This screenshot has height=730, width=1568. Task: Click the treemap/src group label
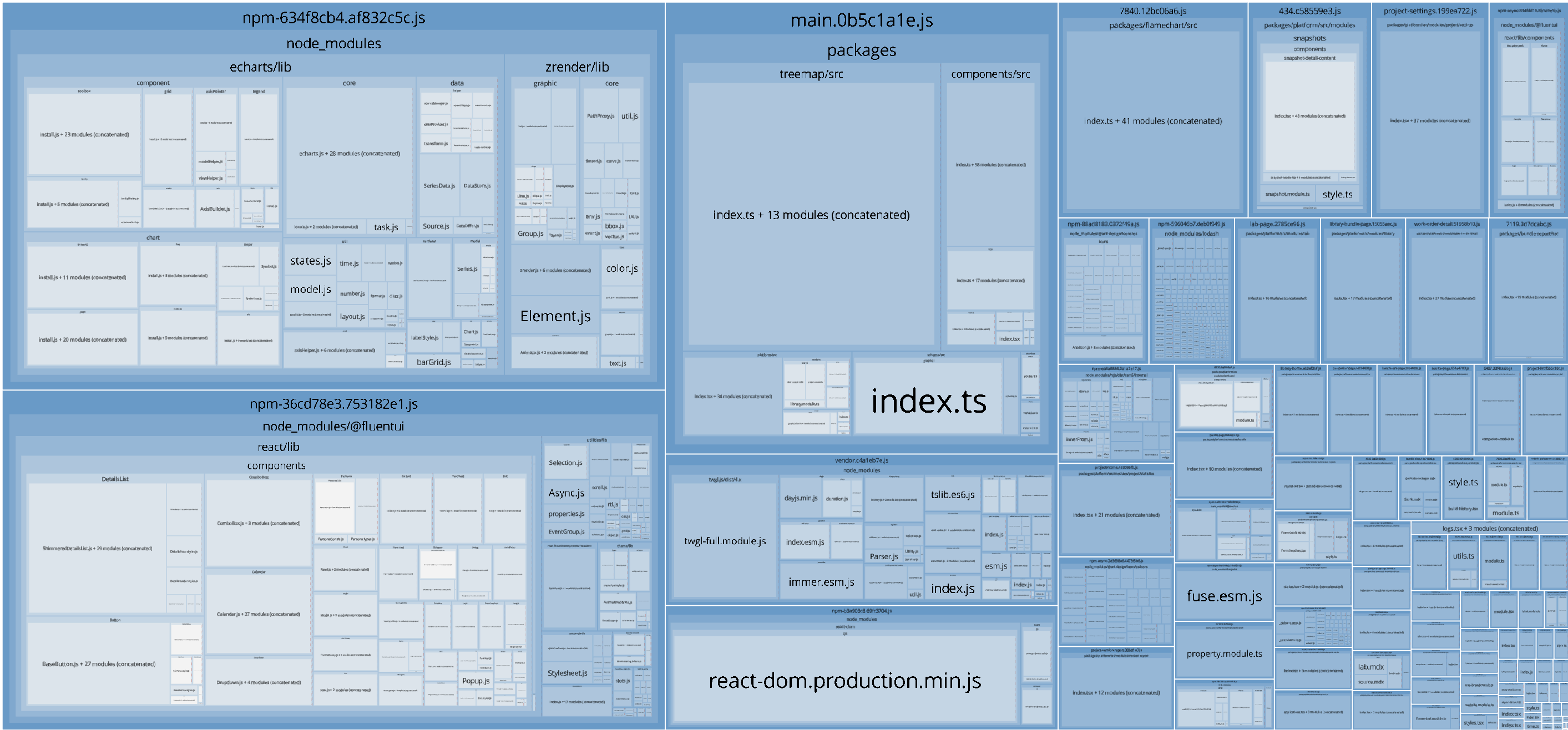click(811, 74)
